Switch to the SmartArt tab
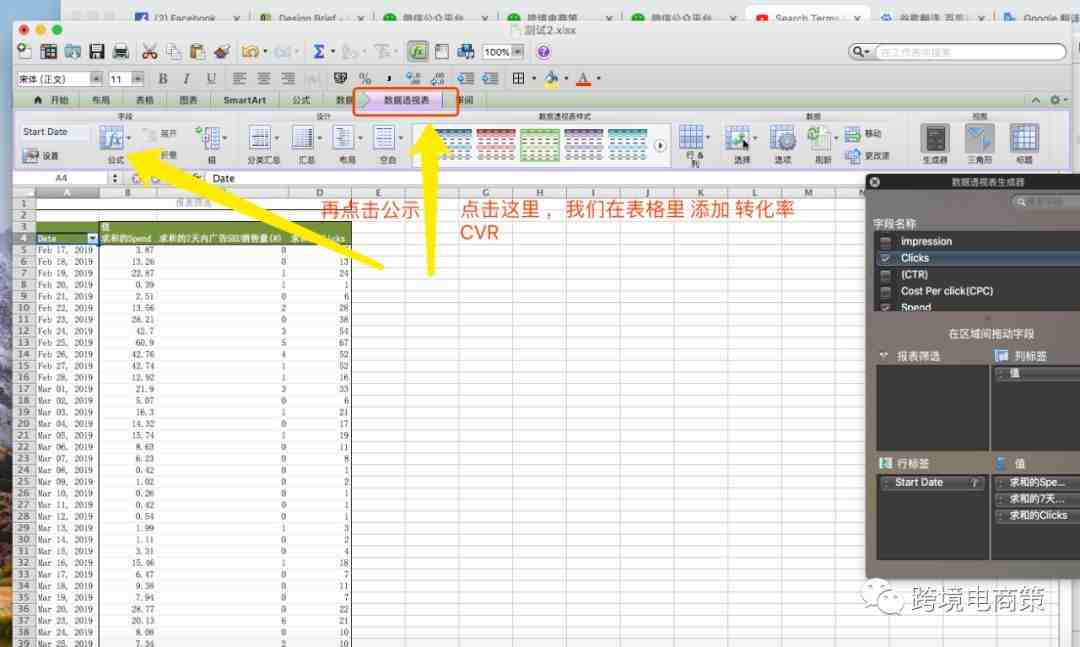Viewport: 1080px width, 647px height. tap(245, 100)
